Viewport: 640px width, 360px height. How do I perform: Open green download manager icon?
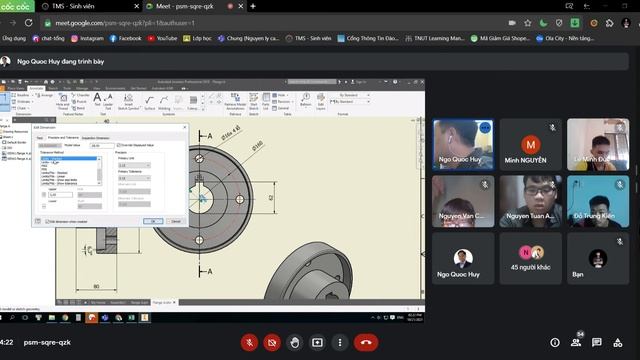point(575,23)
